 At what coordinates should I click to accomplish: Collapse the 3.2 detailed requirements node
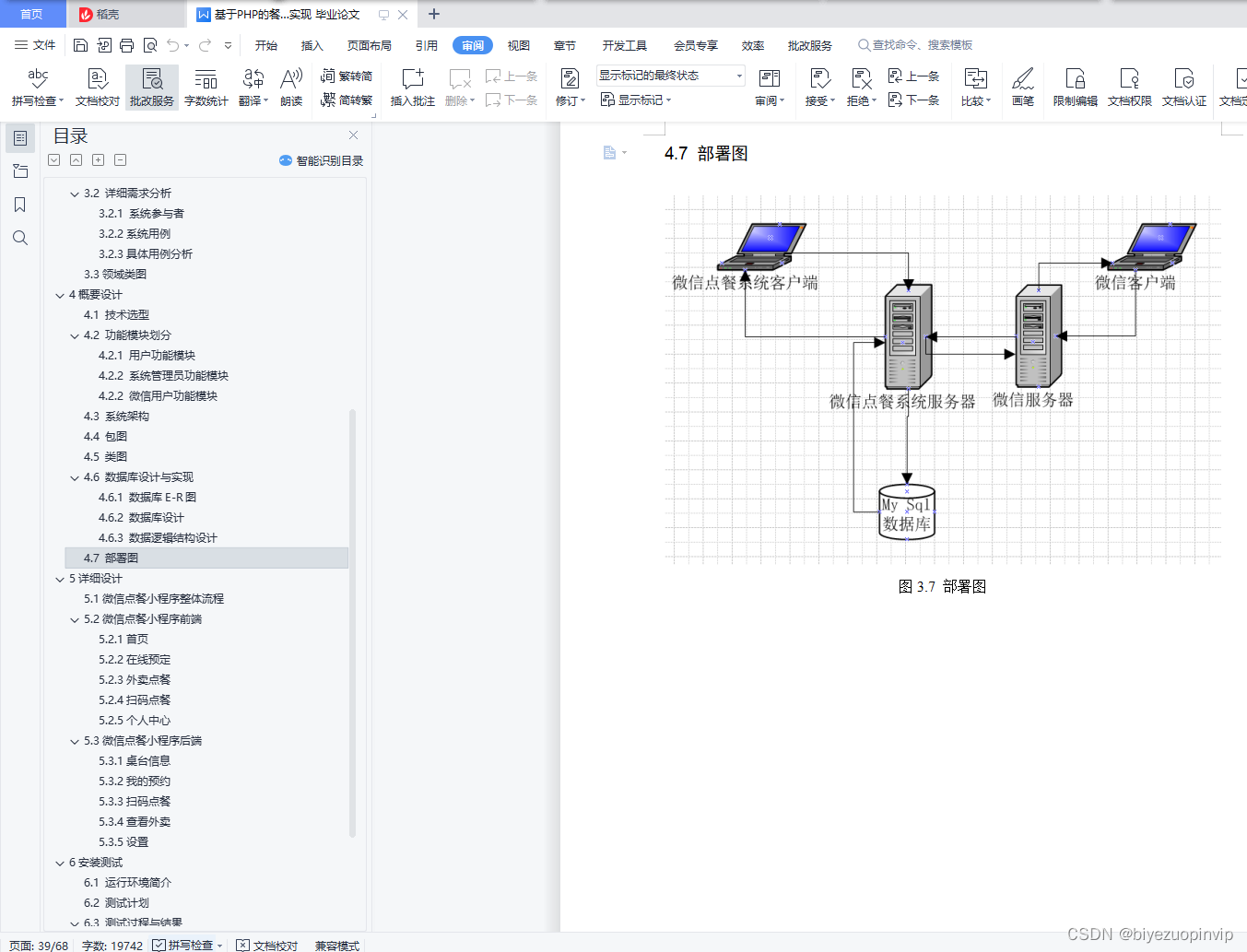[75, 194]
